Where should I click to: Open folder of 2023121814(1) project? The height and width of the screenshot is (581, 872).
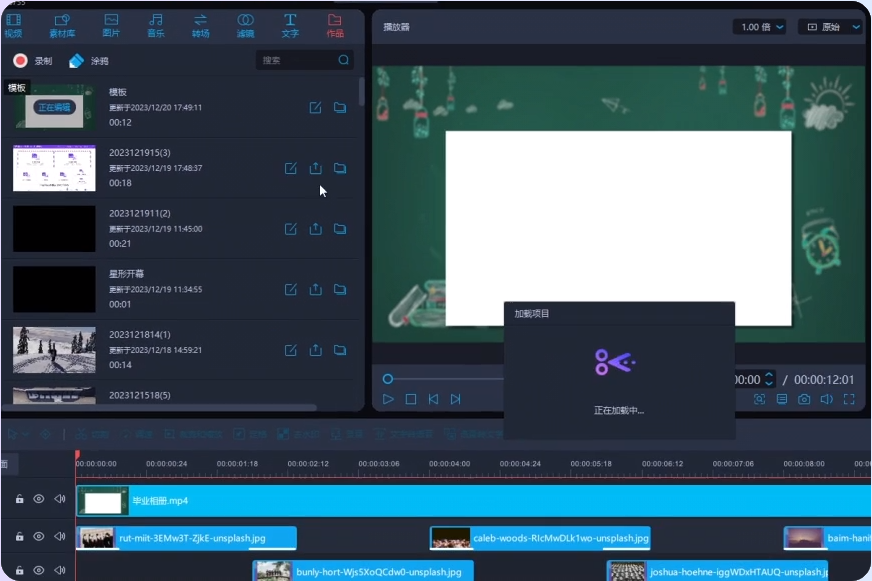point(340,350)
